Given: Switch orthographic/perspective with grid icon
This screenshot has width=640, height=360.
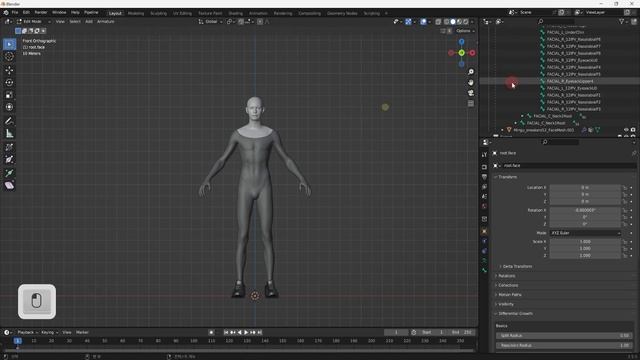Looking at the screenshot, I should (x=471, y=104).
